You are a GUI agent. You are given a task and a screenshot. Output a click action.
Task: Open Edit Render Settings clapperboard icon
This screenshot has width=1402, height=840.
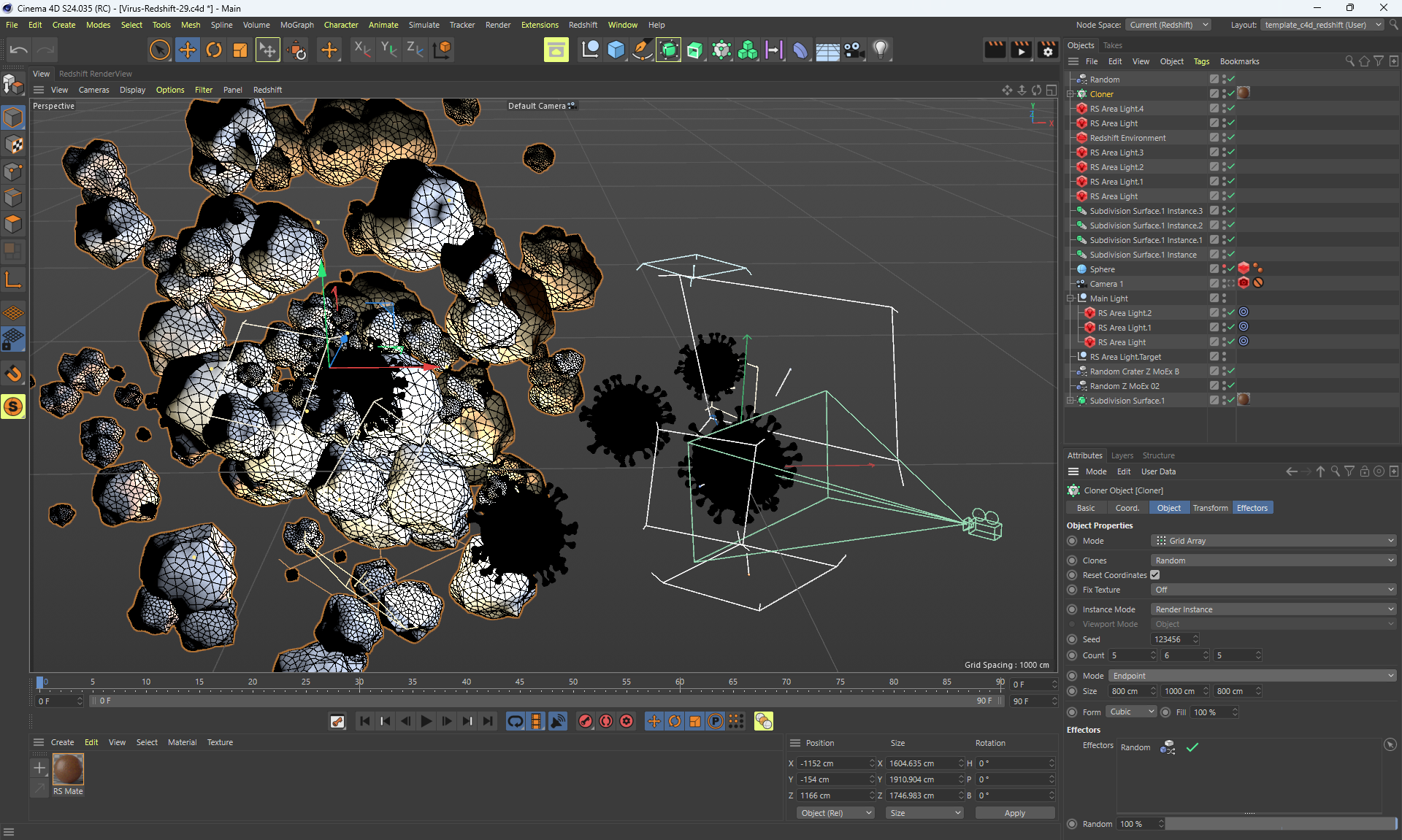click(1048, 50)
